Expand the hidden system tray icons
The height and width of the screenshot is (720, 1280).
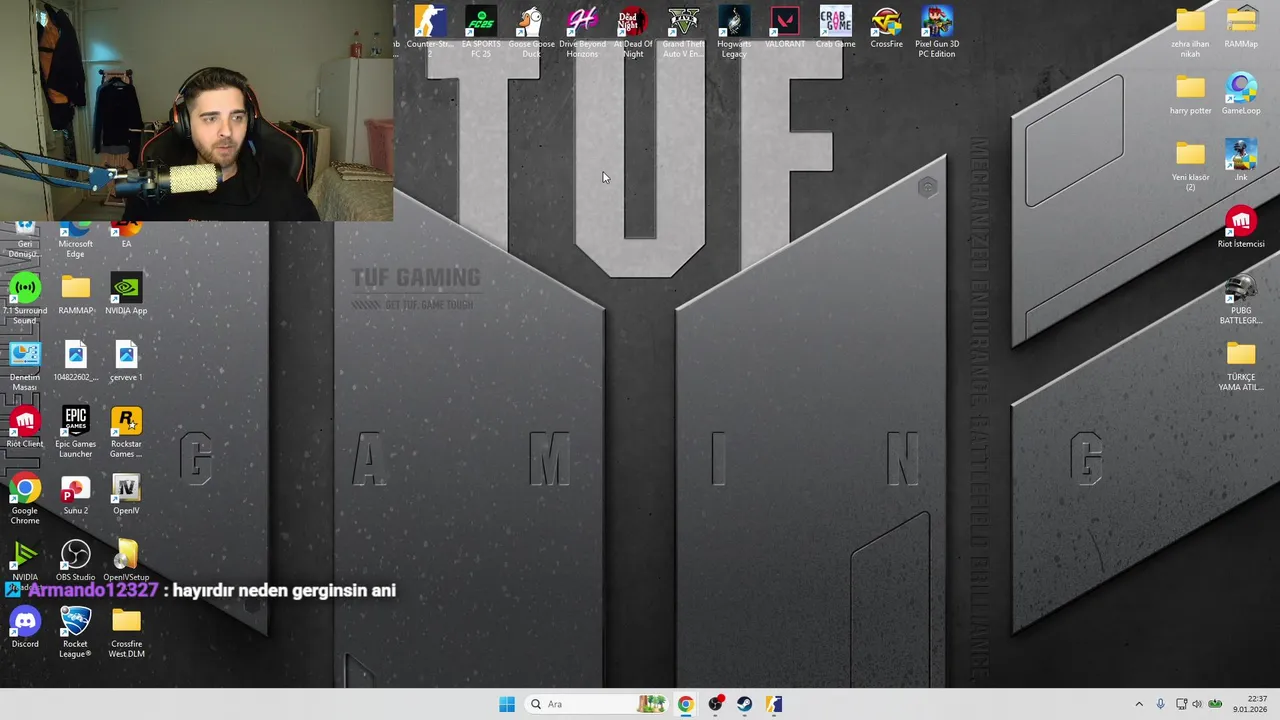coord(1139,704)
